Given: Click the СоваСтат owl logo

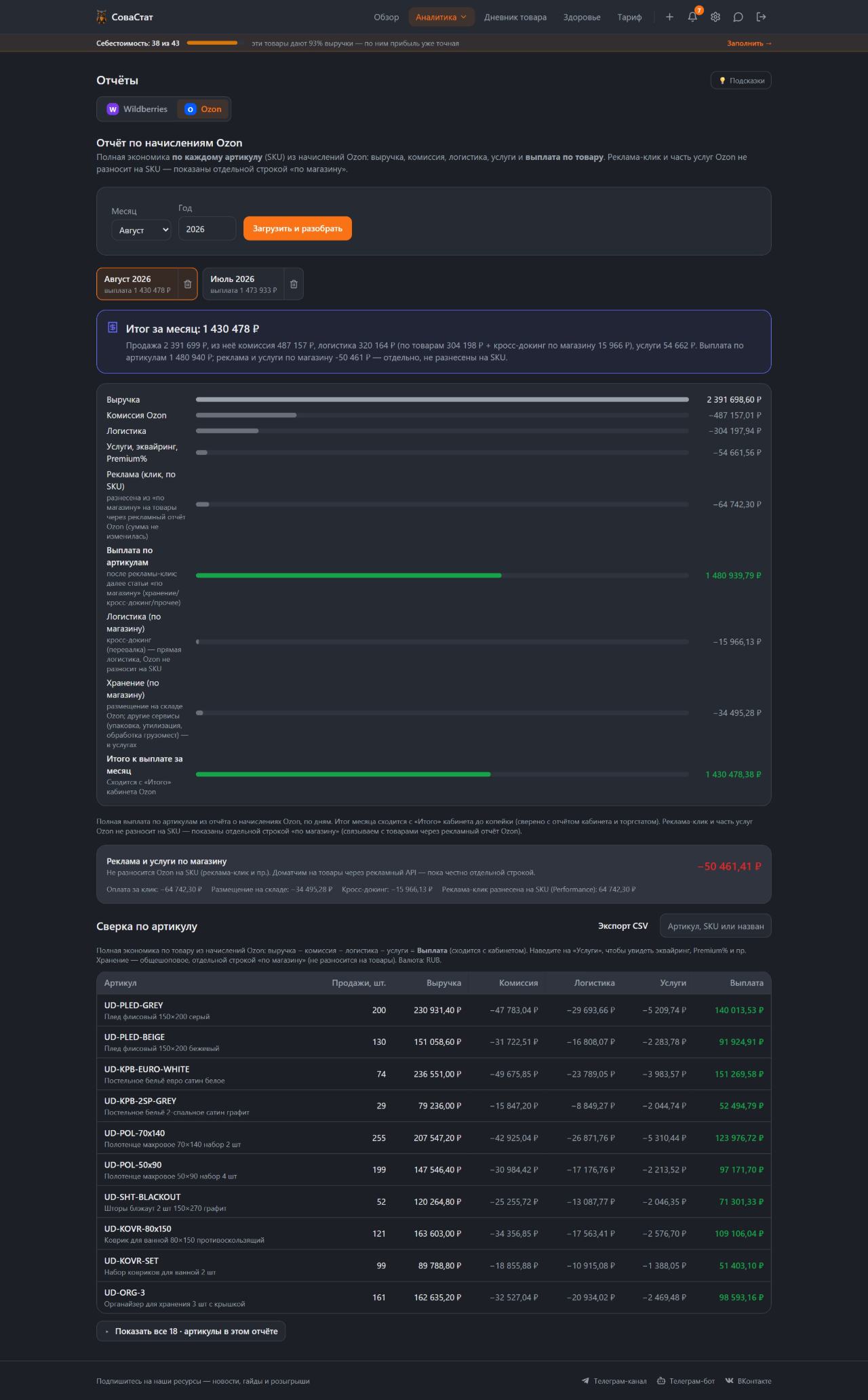Looking at the screenshot, I should coord(102,17).
